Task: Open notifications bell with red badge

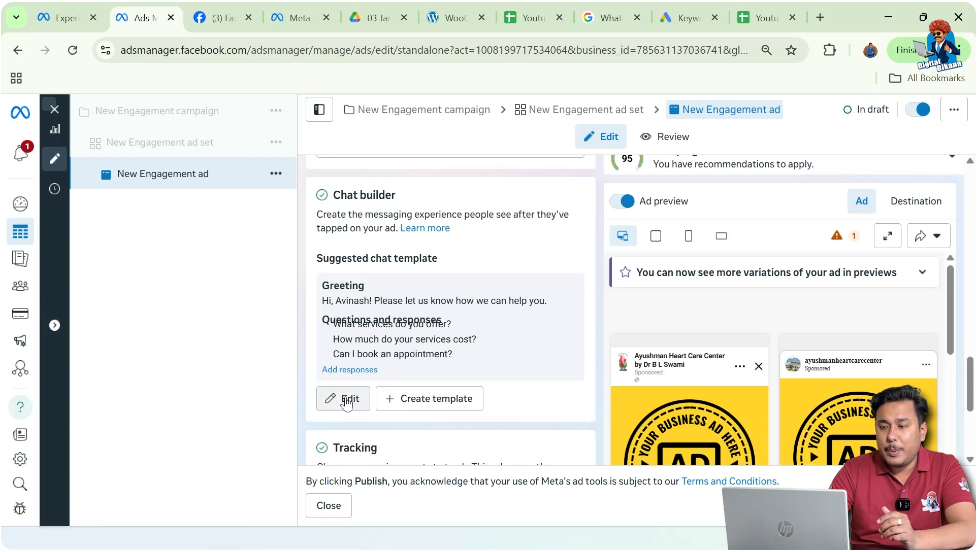Action: [21, 152]
